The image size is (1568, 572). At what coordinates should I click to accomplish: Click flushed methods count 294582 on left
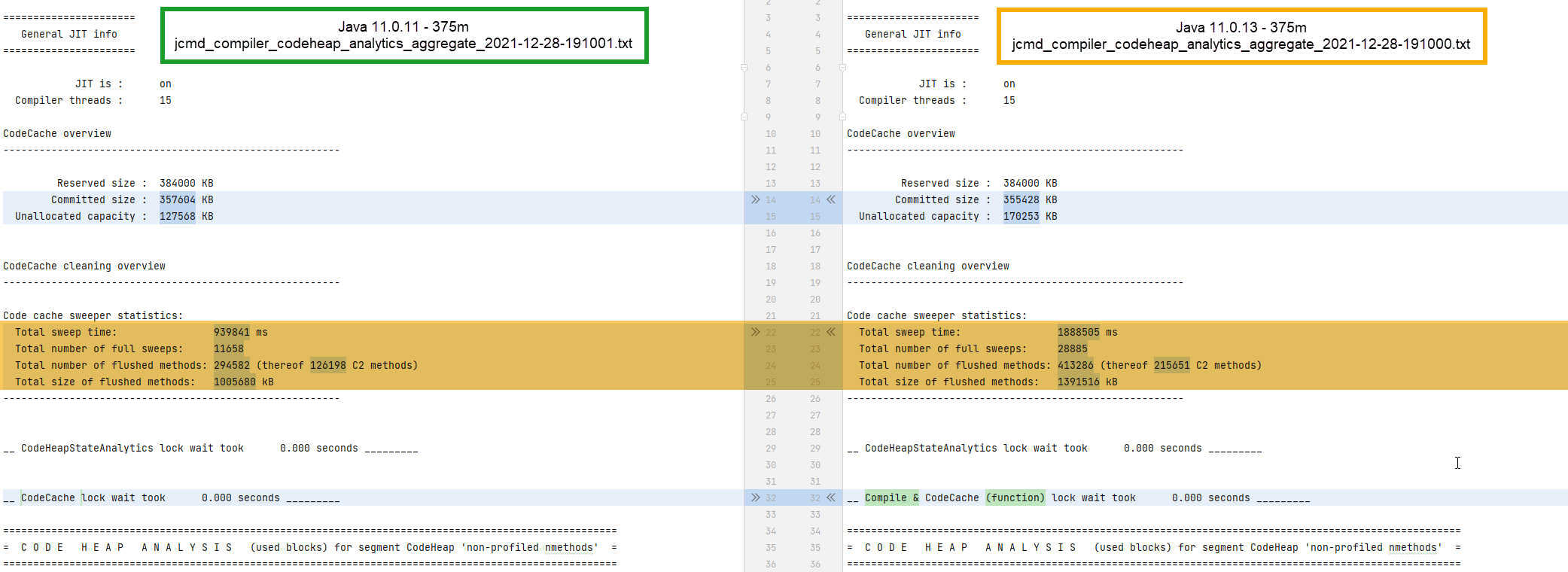(x=232, y=365)
